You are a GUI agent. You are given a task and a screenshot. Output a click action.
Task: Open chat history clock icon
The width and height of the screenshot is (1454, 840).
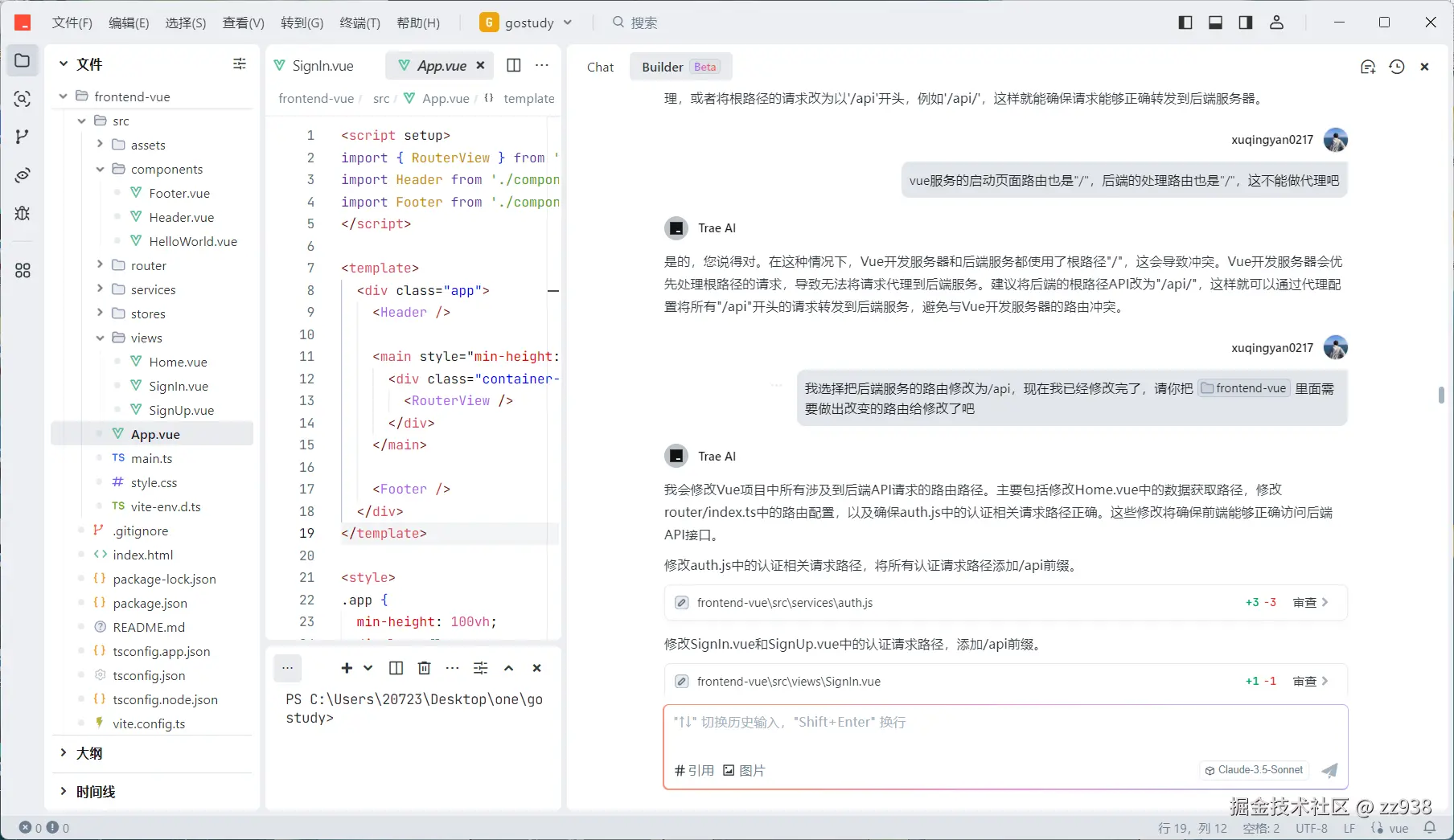pos(1397,67)
